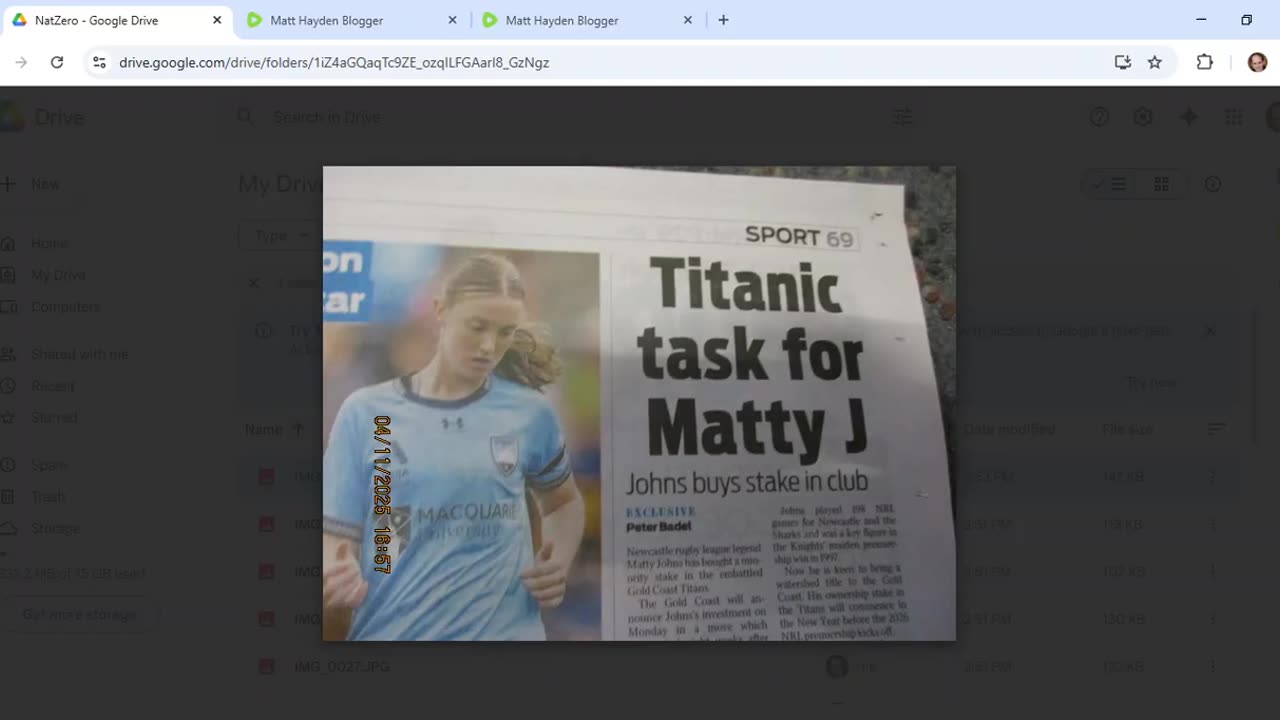Click the newspaper photo preview image
The width and height of the screenshot is (1280, 720).
(639, 403)
